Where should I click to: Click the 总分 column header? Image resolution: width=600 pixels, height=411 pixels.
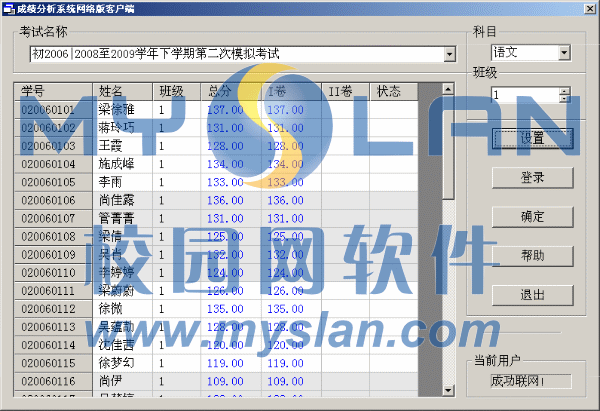[230, 91]
